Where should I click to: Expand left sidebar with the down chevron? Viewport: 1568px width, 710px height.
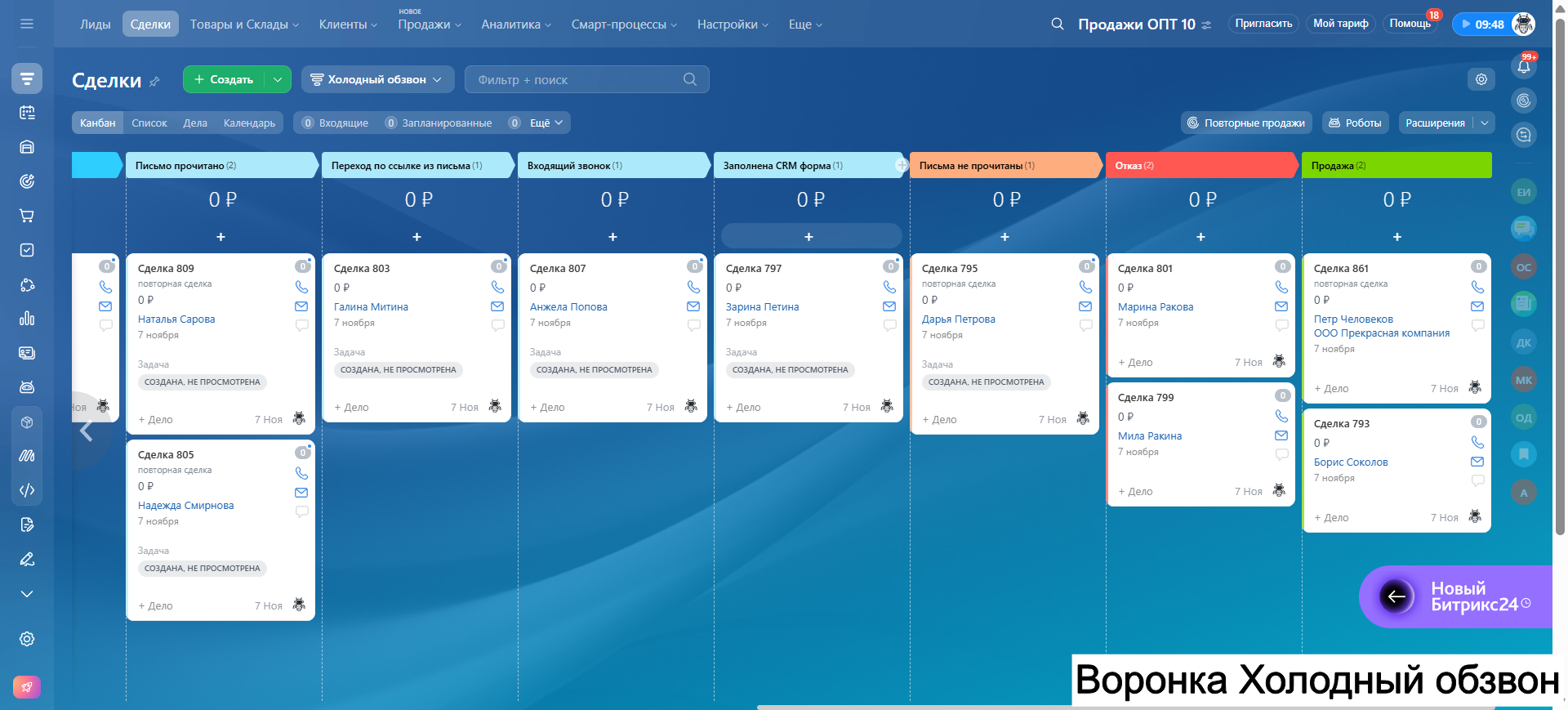pos(27,594)
